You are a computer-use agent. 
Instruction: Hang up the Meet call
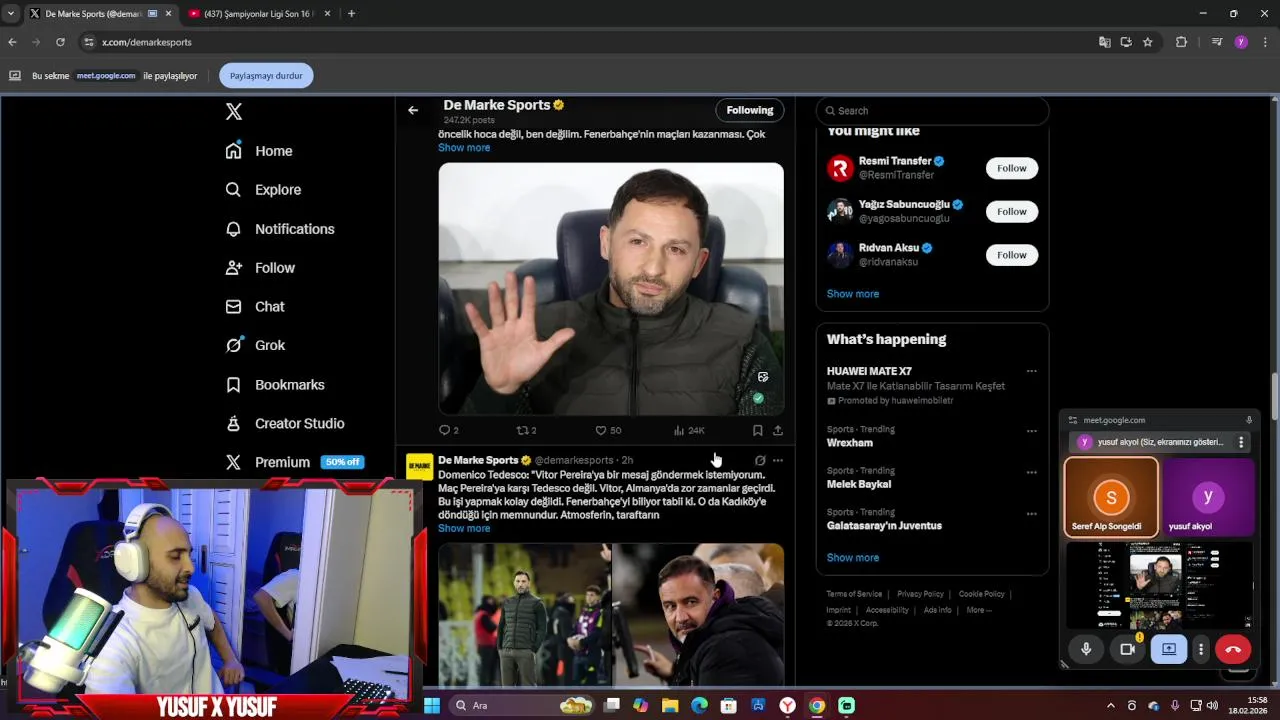click(1233, 649)
